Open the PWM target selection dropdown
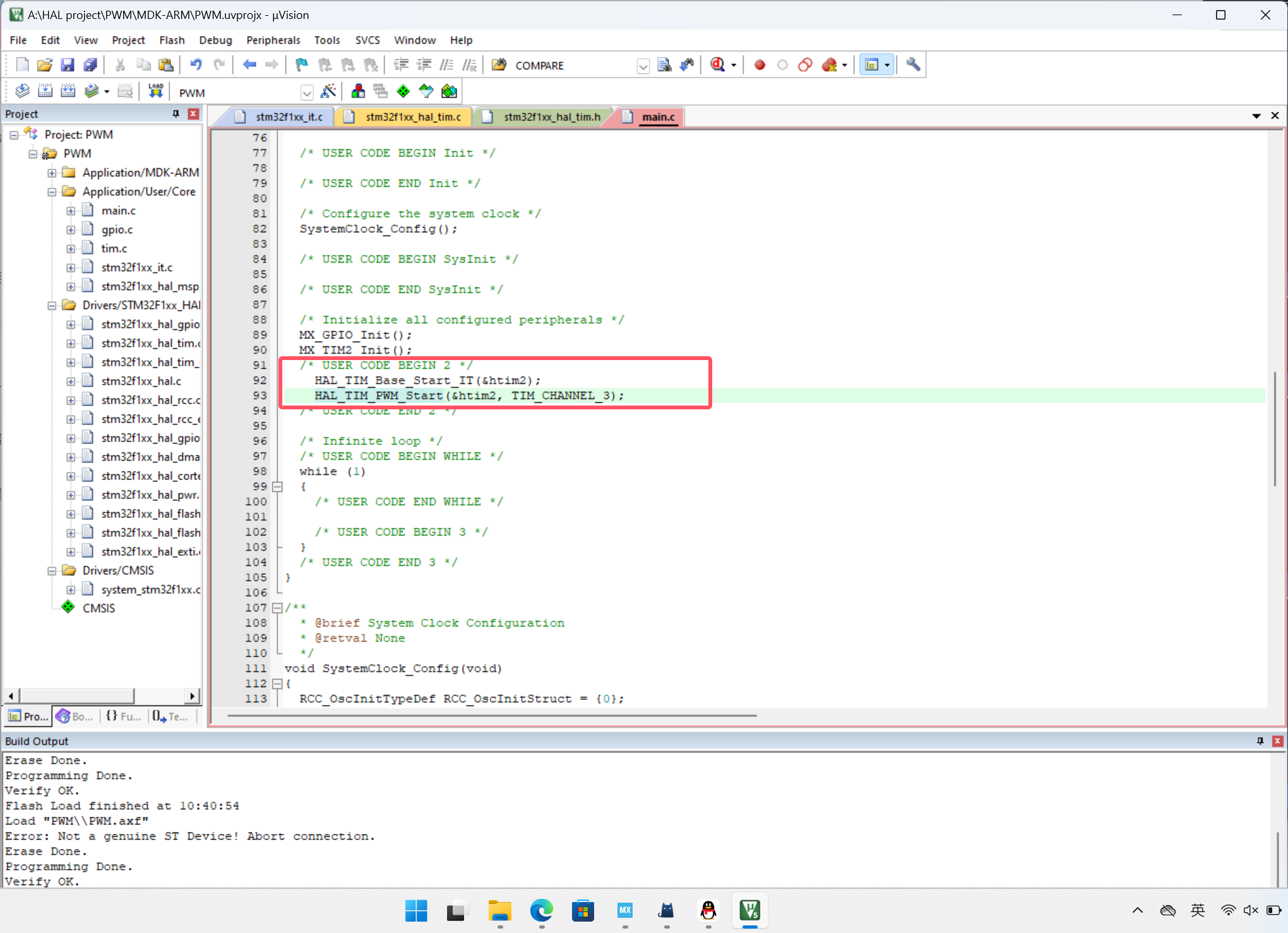The image size is (1288, 933). (x=307, y=92)
